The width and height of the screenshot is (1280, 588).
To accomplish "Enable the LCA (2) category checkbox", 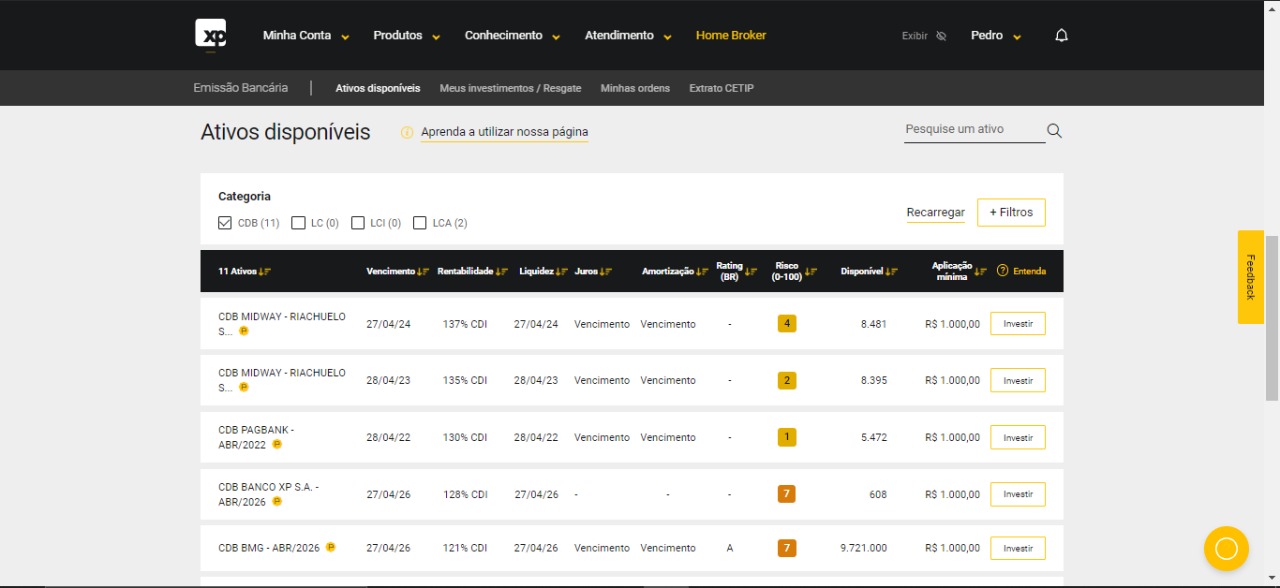I will point(420,223).
